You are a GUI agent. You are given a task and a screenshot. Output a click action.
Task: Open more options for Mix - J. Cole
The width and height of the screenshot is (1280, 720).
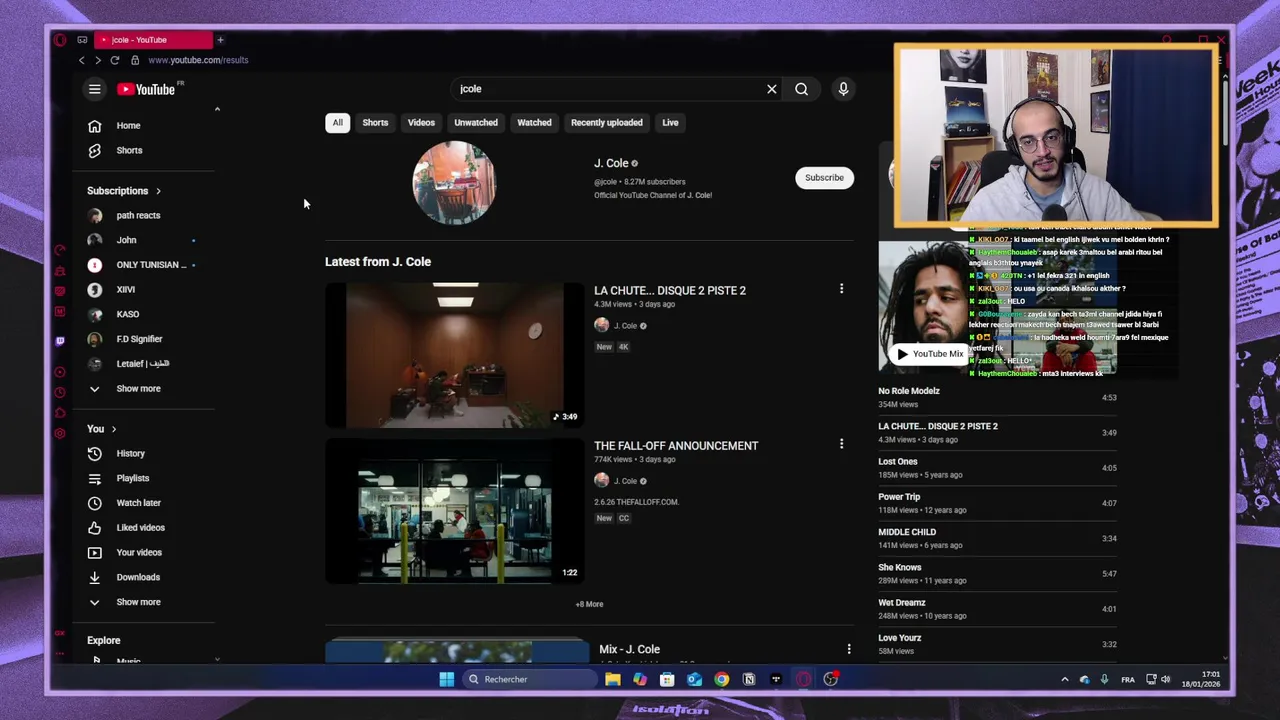click(x=849, y=649)
